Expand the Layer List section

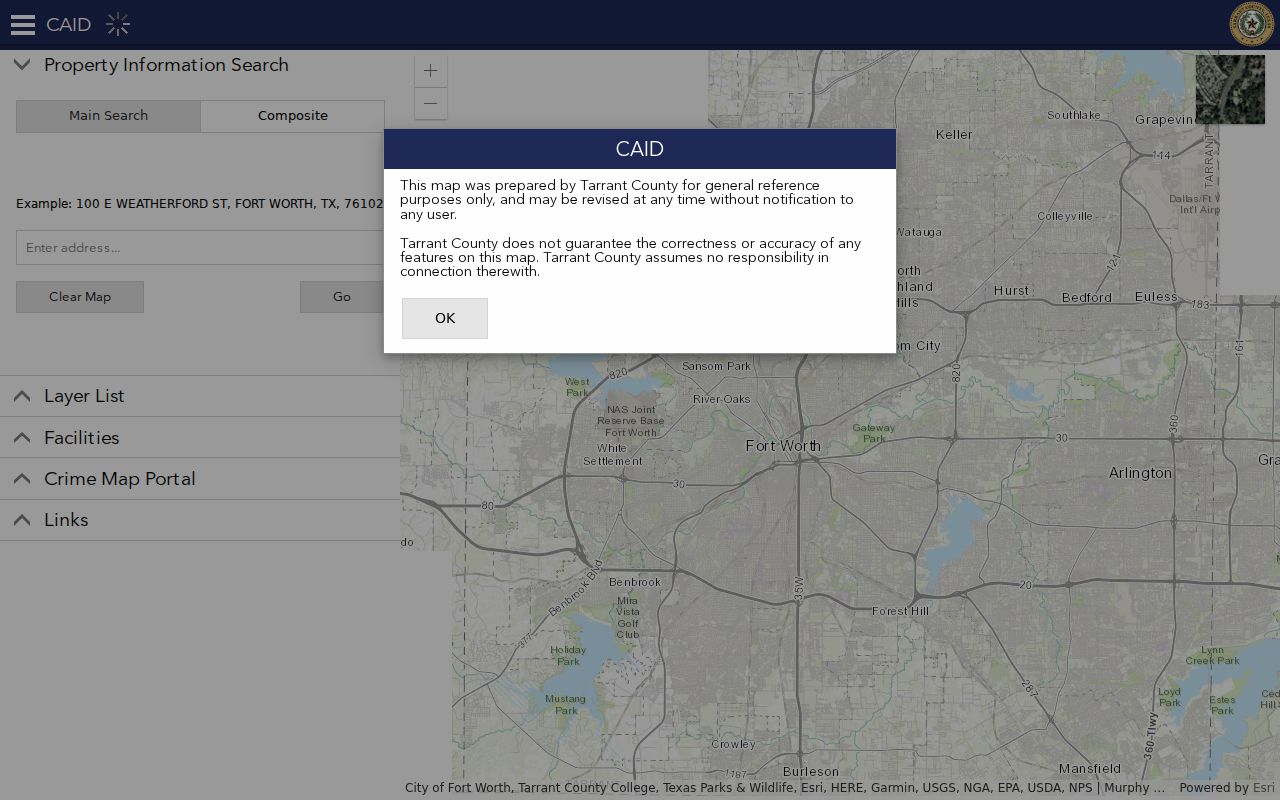[x=200, y=396]
